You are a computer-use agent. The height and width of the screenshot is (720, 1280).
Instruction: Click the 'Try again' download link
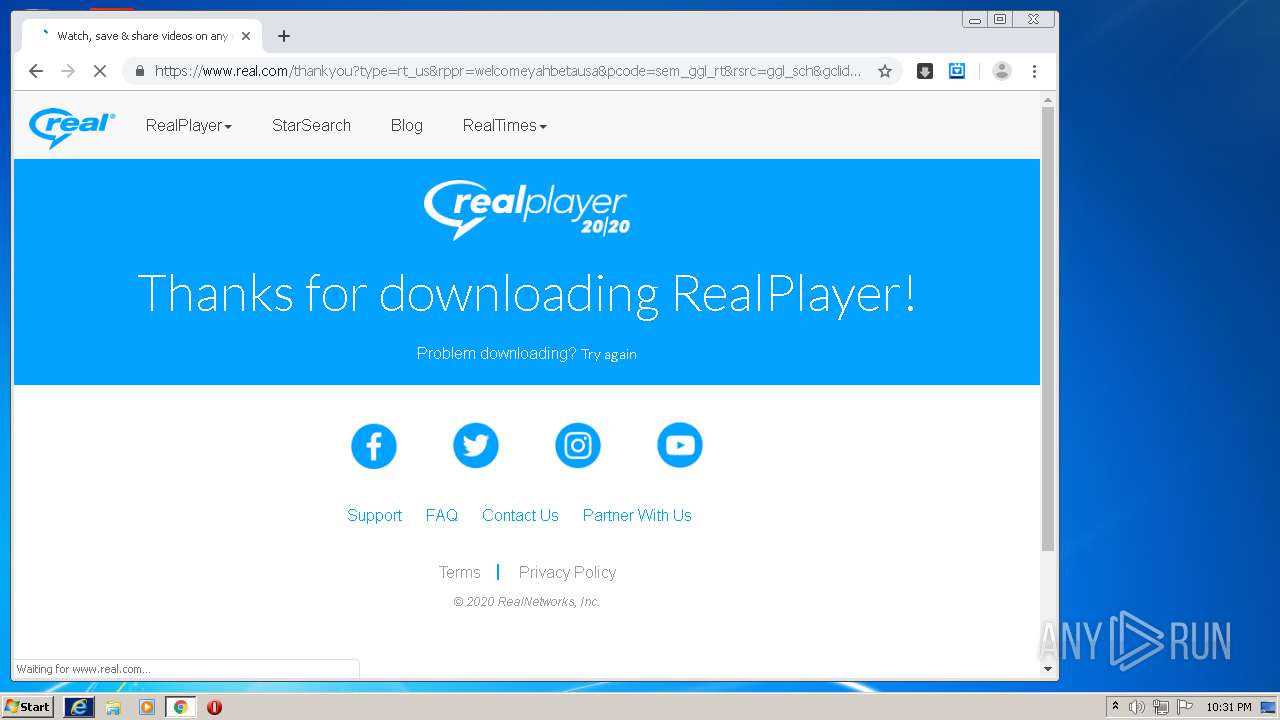point(609,354)
